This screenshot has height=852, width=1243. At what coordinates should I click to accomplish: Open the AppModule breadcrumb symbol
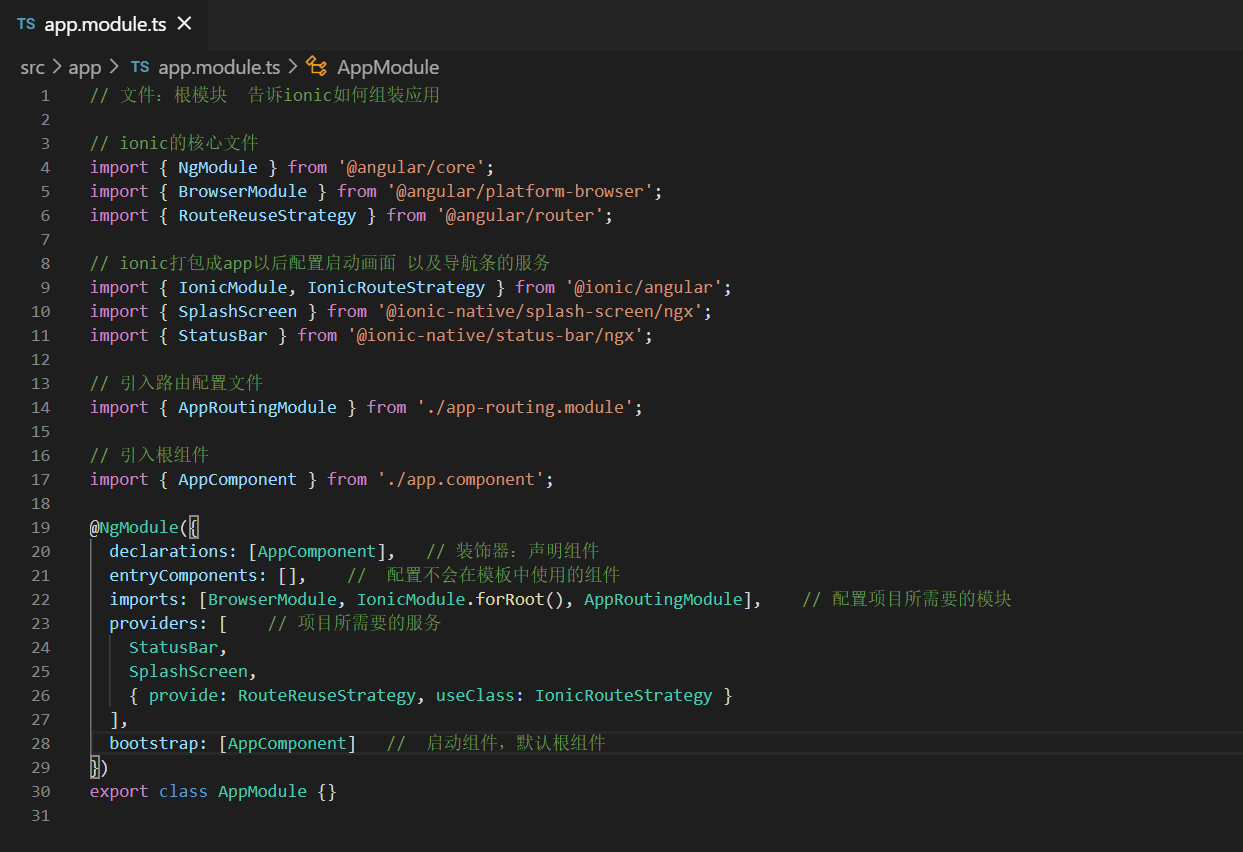pyautogui.click(x=388, y=67)
